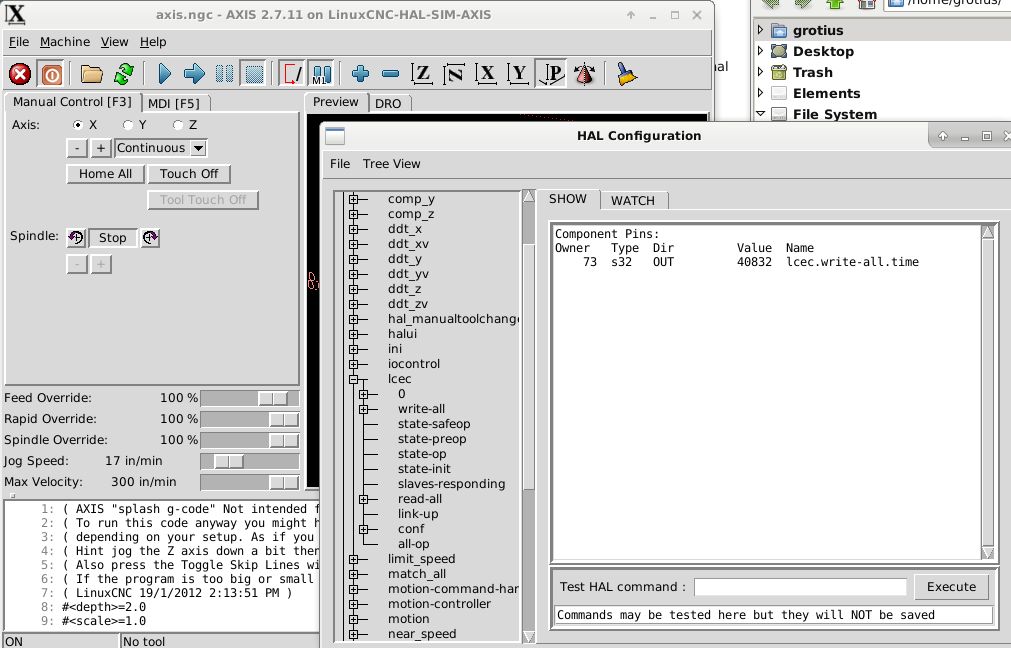
Task: Click the Home All button
Action: pyautogui.click(x=106, y=174)
